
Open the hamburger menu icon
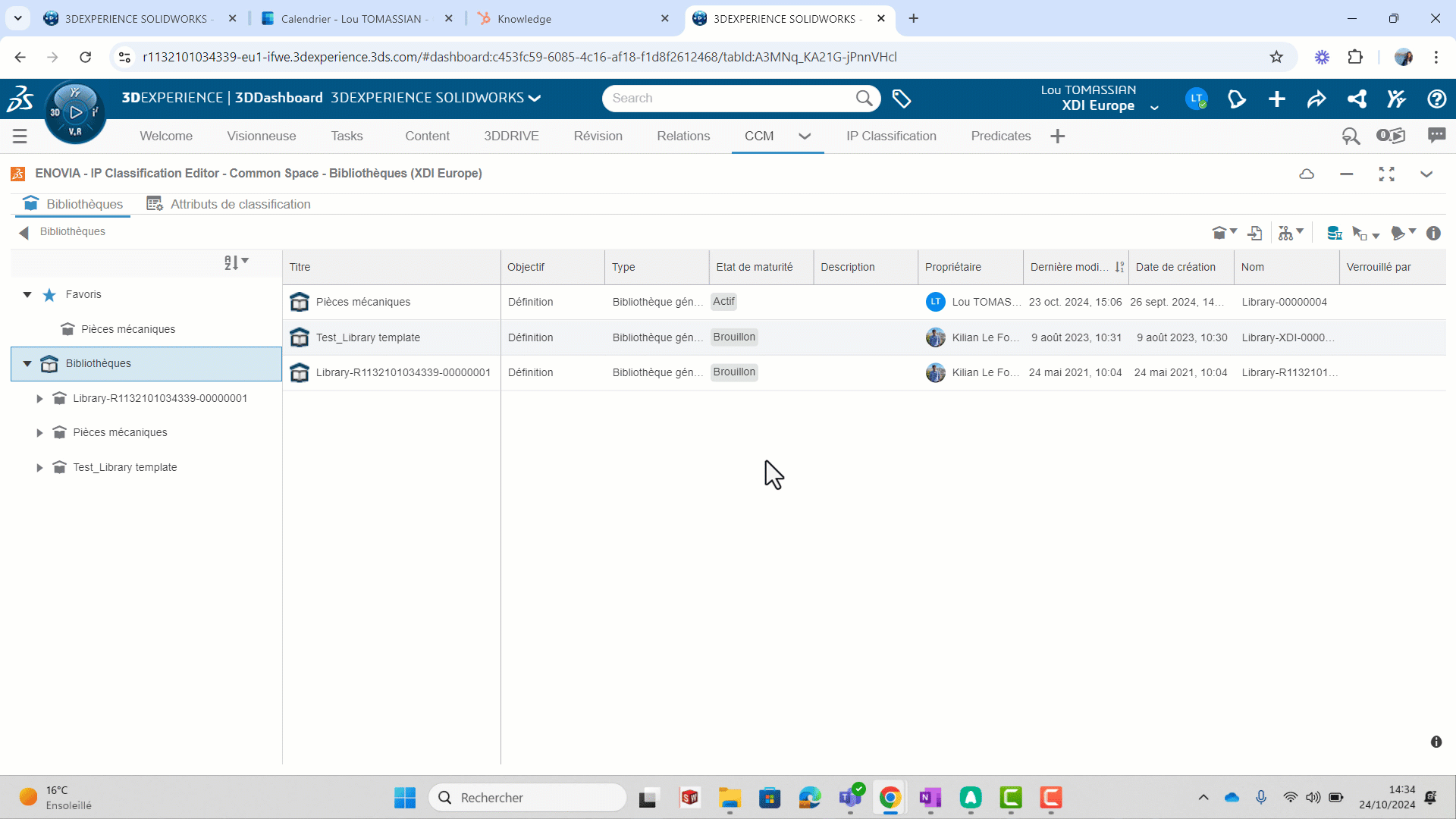[20, 136]
